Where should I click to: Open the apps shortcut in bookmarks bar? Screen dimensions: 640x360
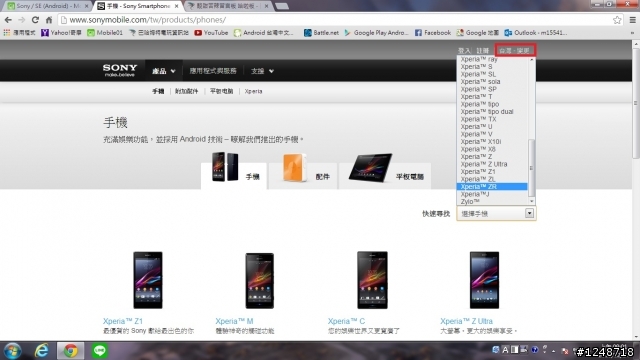point(19,33)
